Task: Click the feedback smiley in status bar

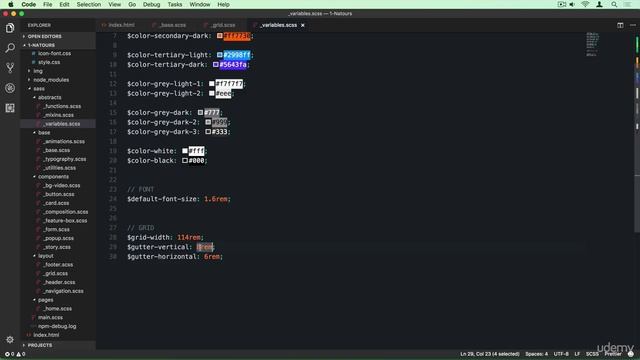Action: [x=631, y=354]
